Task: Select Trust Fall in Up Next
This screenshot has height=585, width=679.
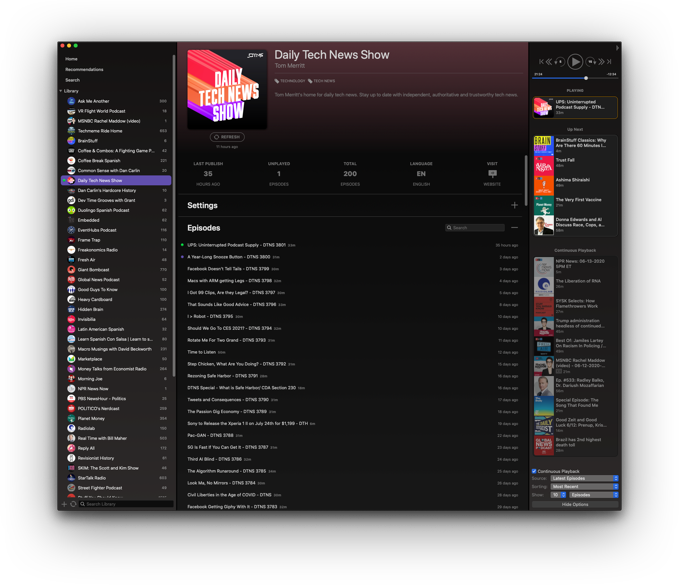Action: click(575, 165)
